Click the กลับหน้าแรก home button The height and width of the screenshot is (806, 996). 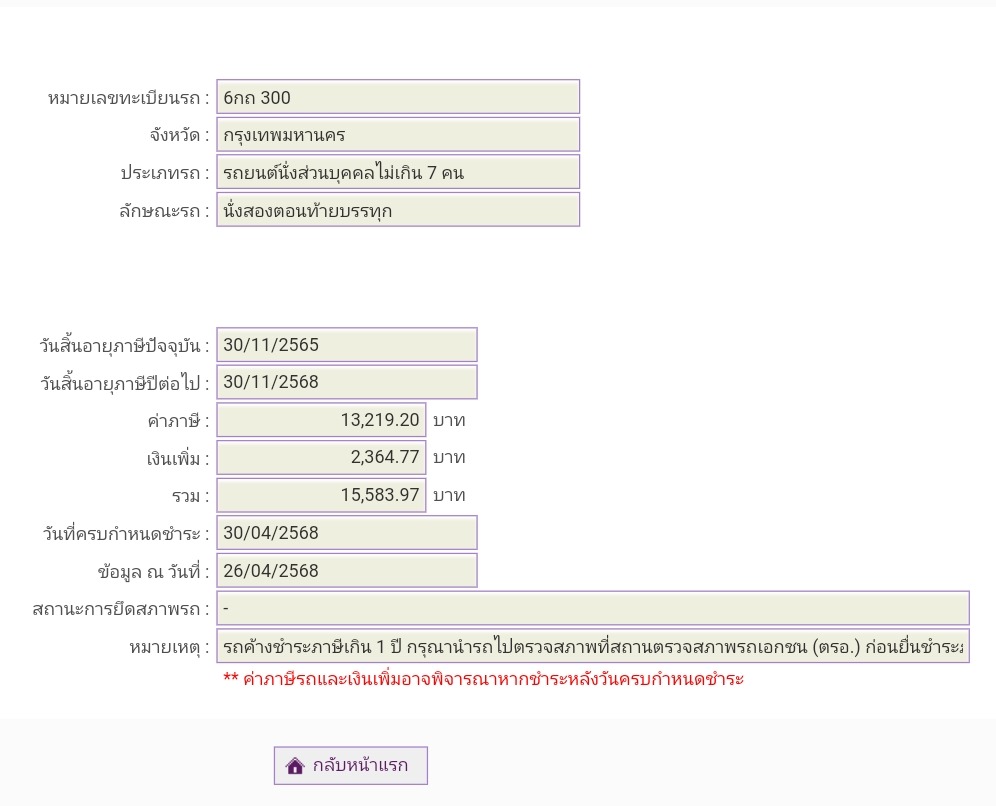351,765
